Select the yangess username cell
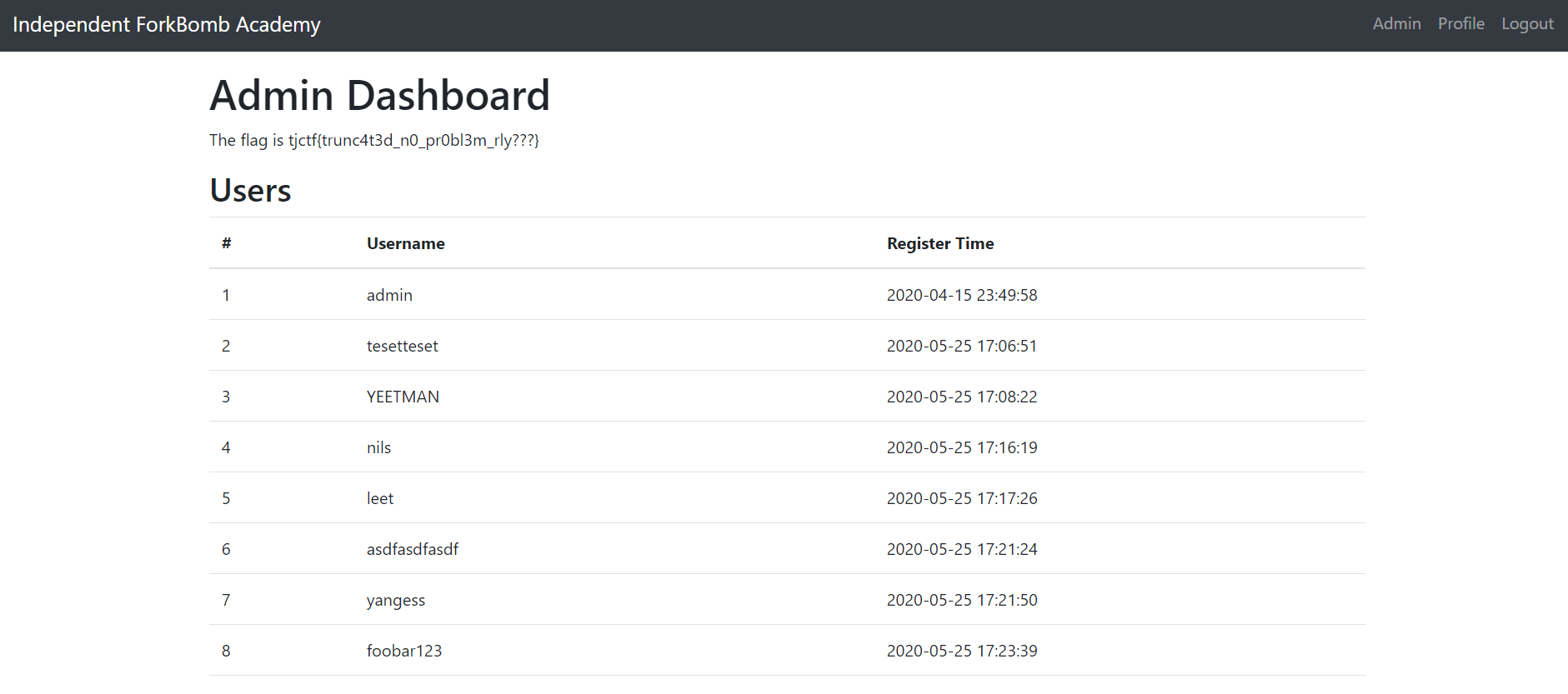1568x694 pixels. click(395, 600)
